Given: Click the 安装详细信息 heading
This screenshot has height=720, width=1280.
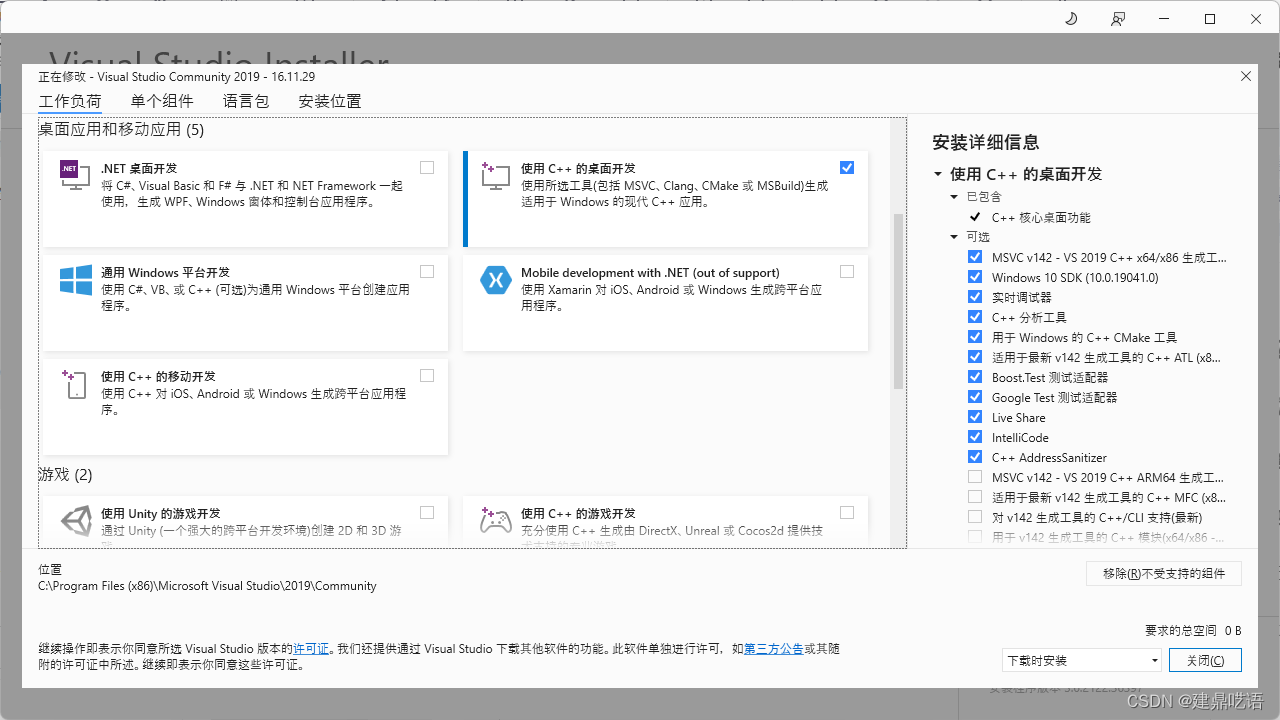Looking at the screenshot, I should point(986,142).
